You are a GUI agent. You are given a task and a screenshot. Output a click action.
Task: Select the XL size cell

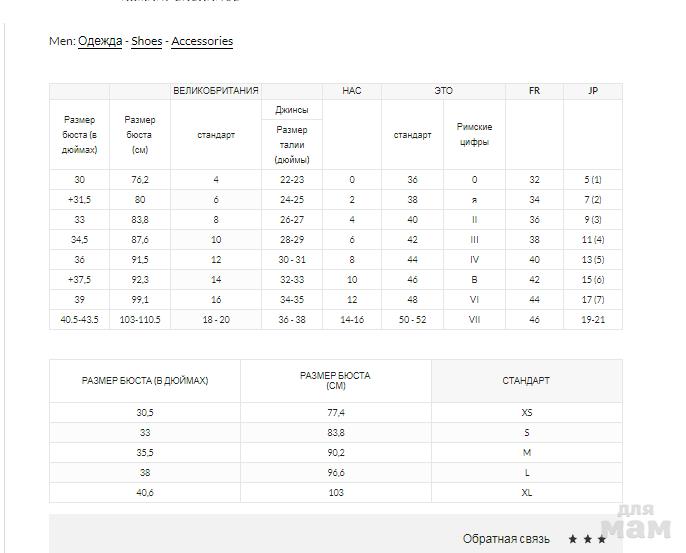pyautogui.click(x=526, y=492)
